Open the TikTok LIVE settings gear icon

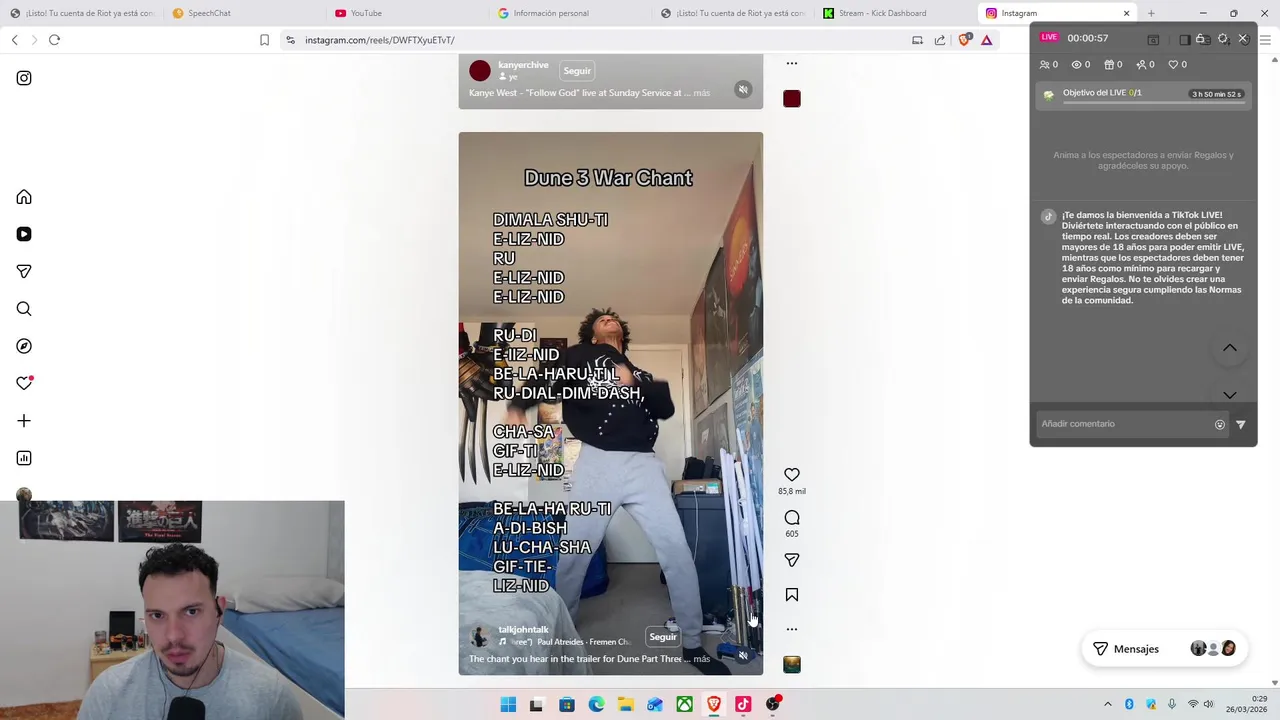1223,39
